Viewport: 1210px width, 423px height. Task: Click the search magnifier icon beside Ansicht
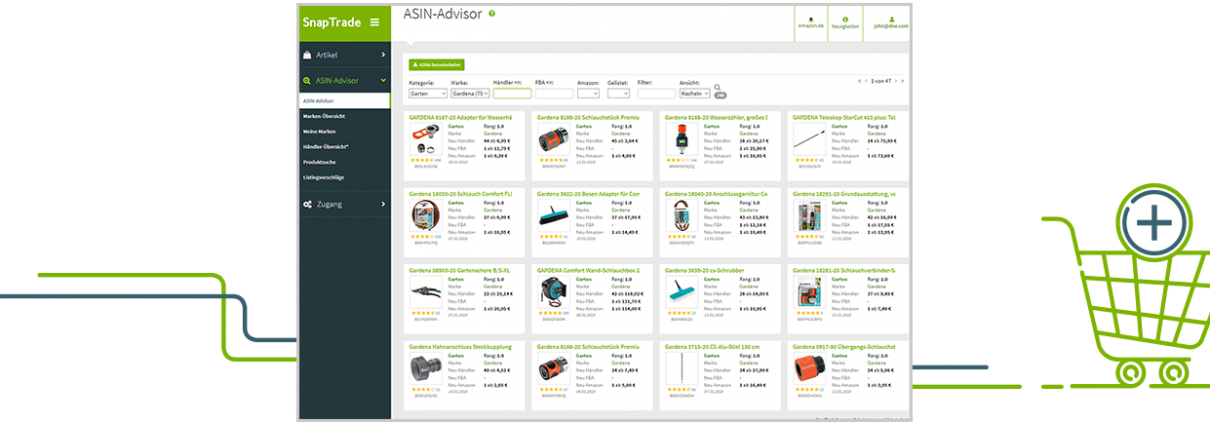[717, 88]
